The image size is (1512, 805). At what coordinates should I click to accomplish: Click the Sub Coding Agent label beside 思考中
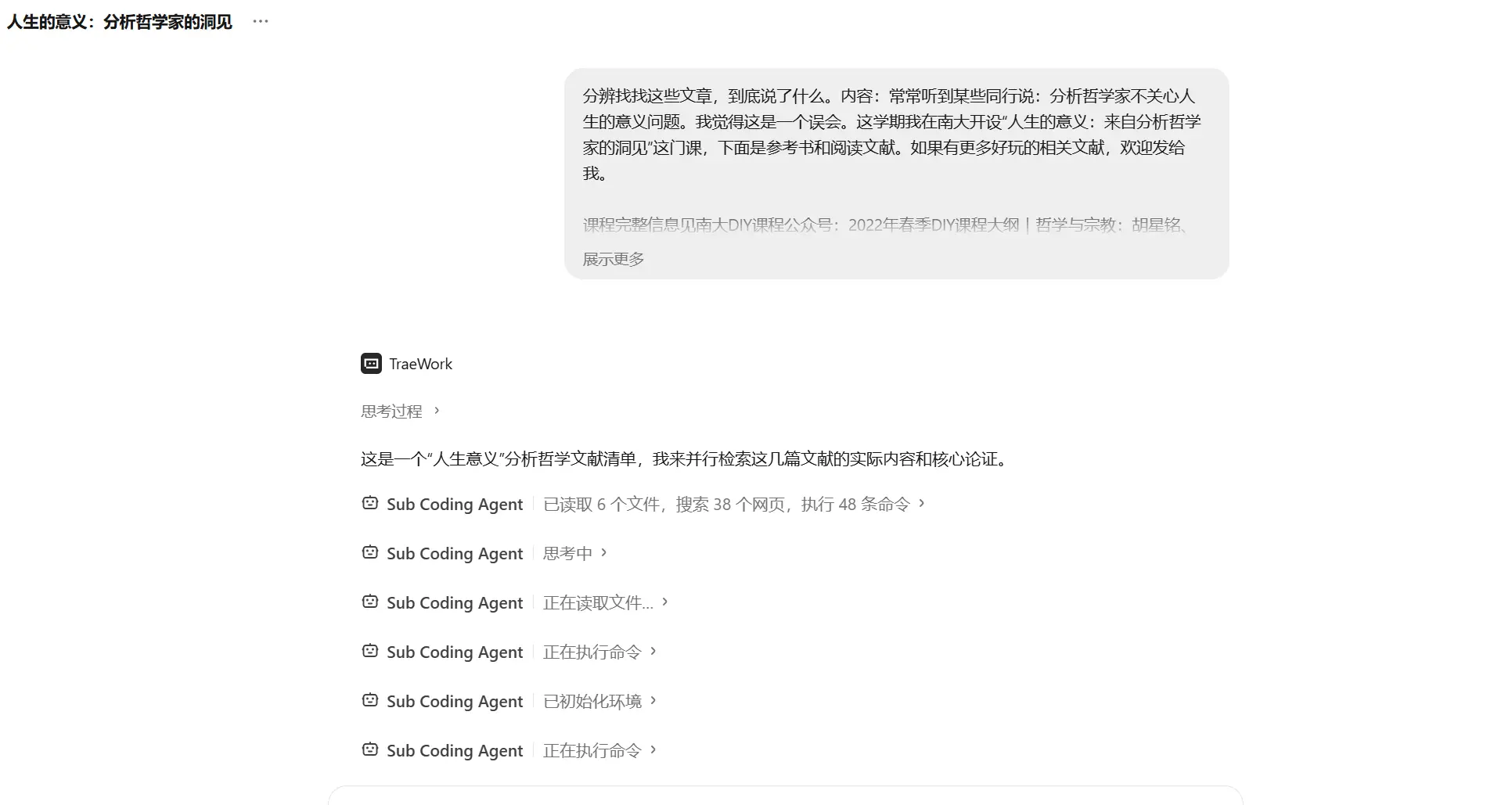coord(455,554)
